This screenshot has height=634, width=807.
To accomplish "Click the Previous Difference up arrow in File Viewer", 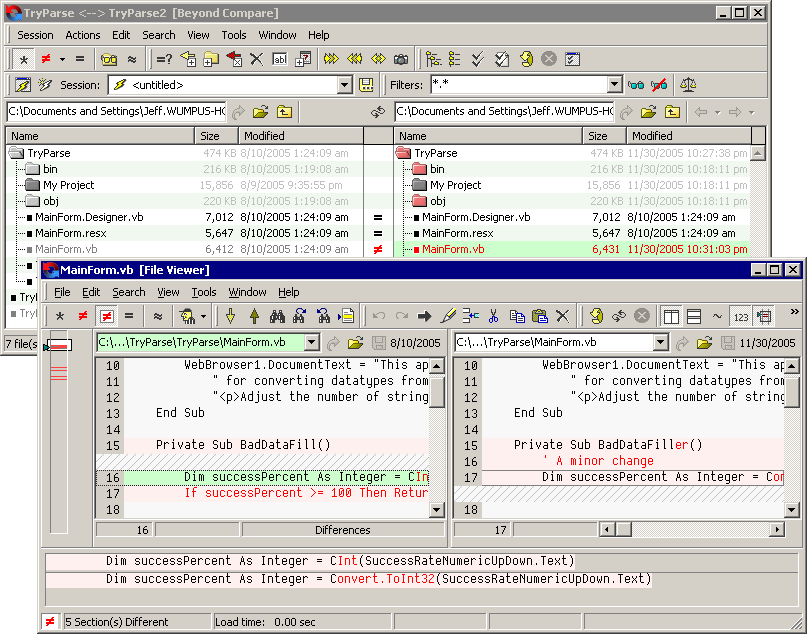I will [x=254, y=316].
